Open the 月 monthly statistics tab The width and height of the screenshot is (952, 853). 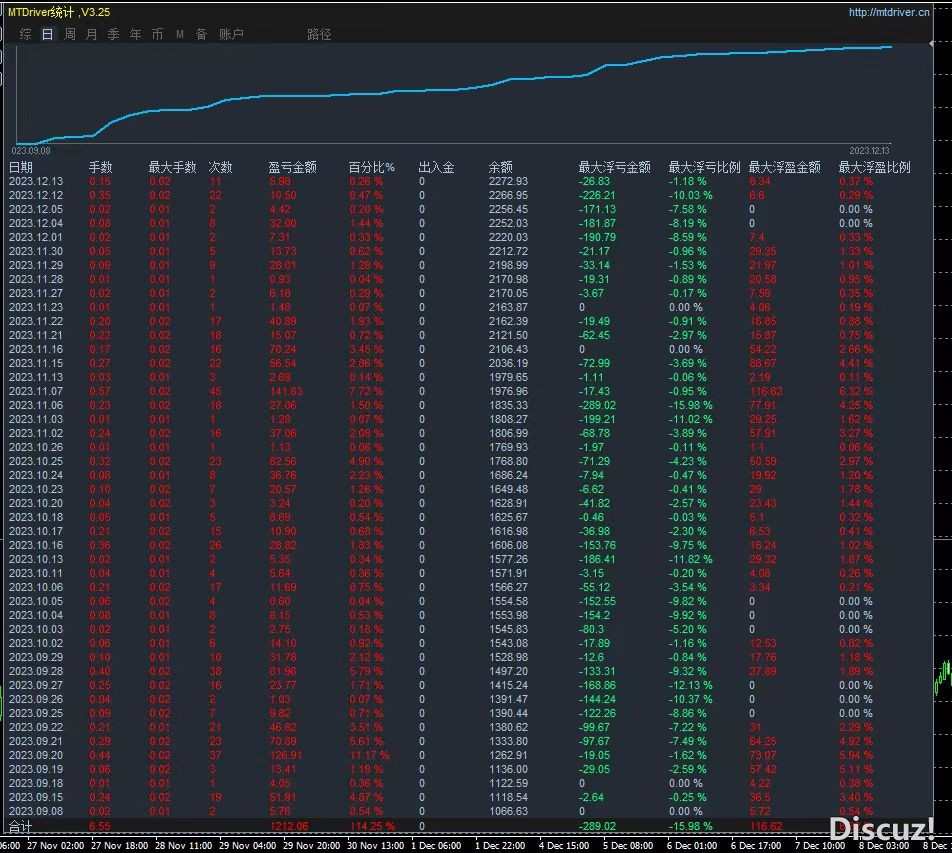[92, 34]
